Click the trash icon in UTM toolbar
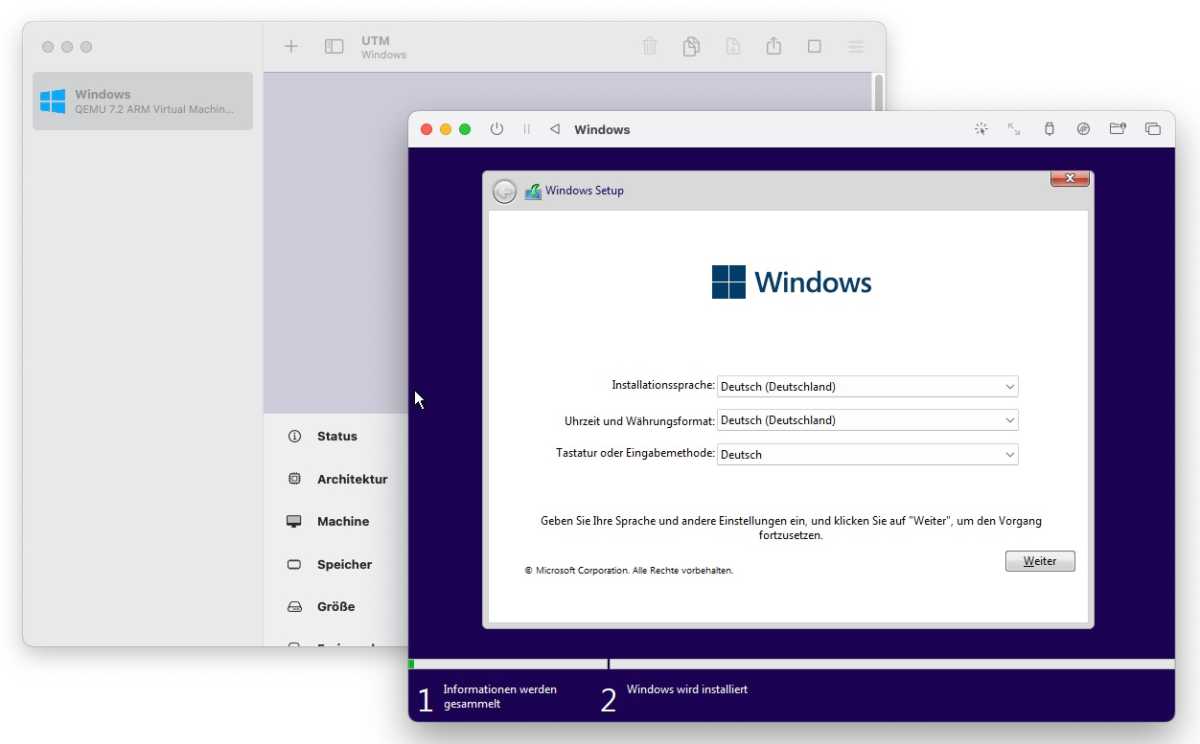 [x=650, y=46]
